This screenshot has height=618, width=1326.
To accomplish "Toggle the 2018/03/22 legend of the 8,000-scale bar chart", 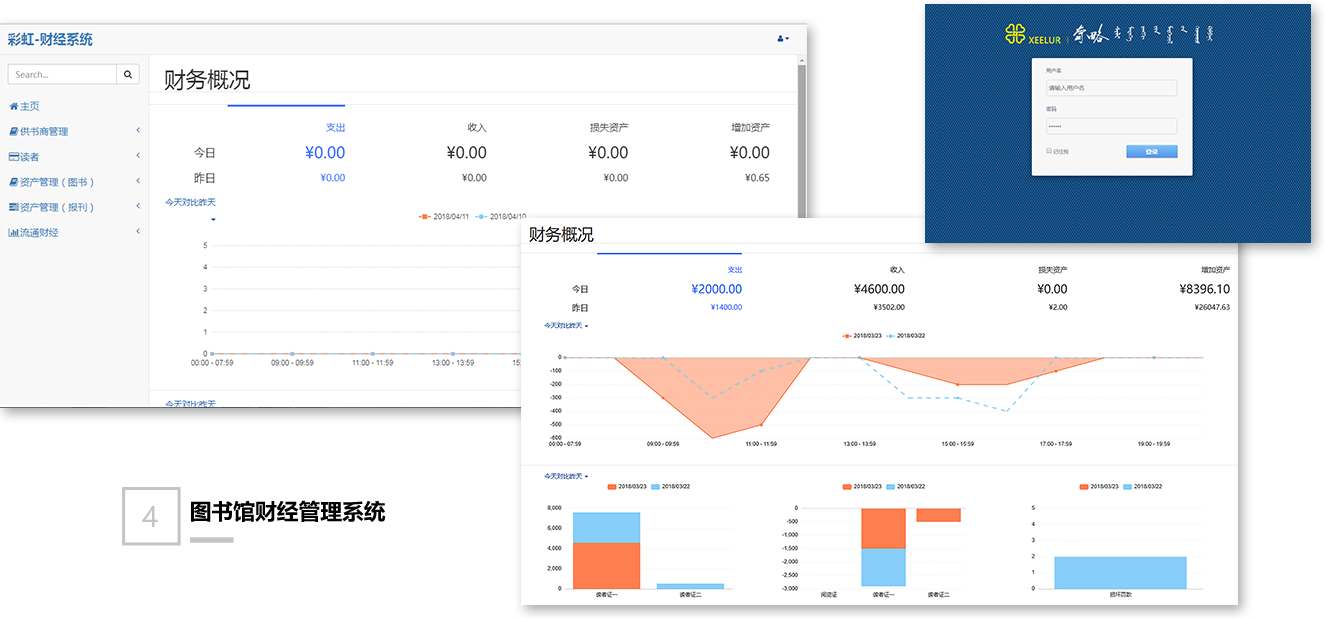I will (671, 486).
